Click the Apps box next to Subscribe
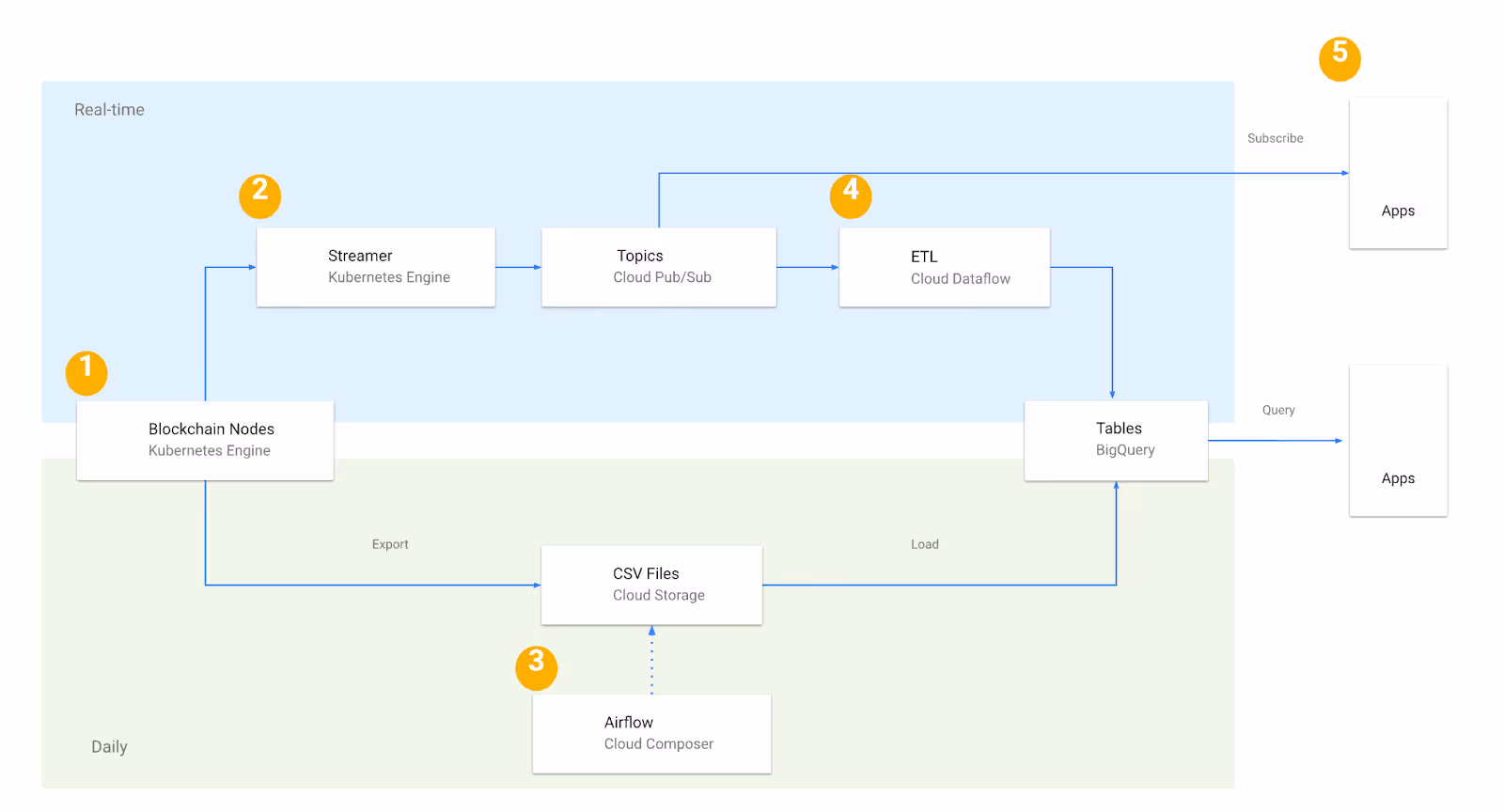 pyautogui.click(x=1398, y=173)
